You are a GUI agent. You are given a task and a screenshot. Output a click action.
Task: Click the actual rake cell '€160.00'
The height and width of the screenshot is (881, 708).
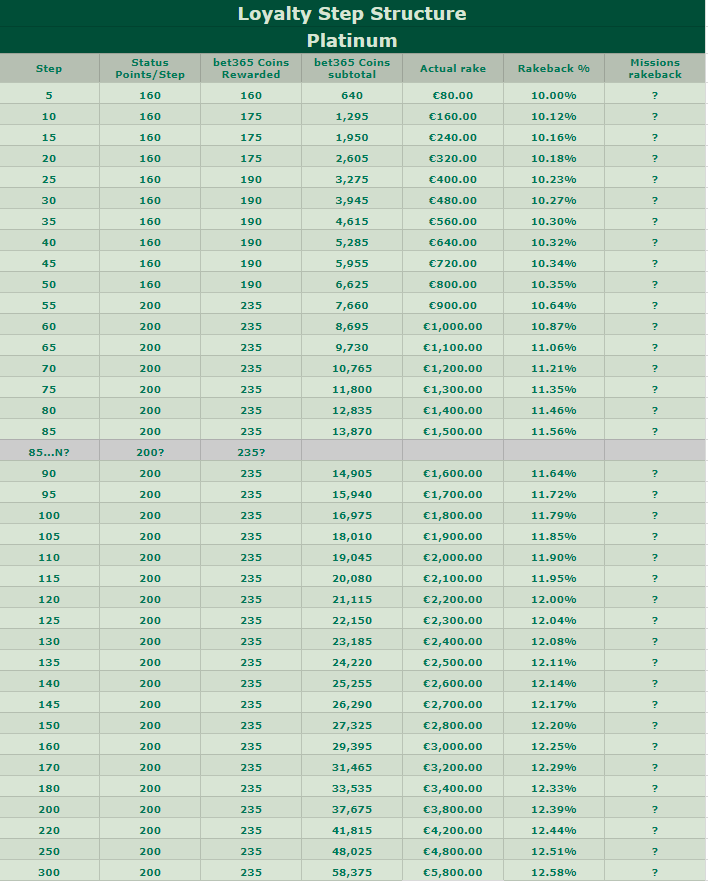pos(453,116)
